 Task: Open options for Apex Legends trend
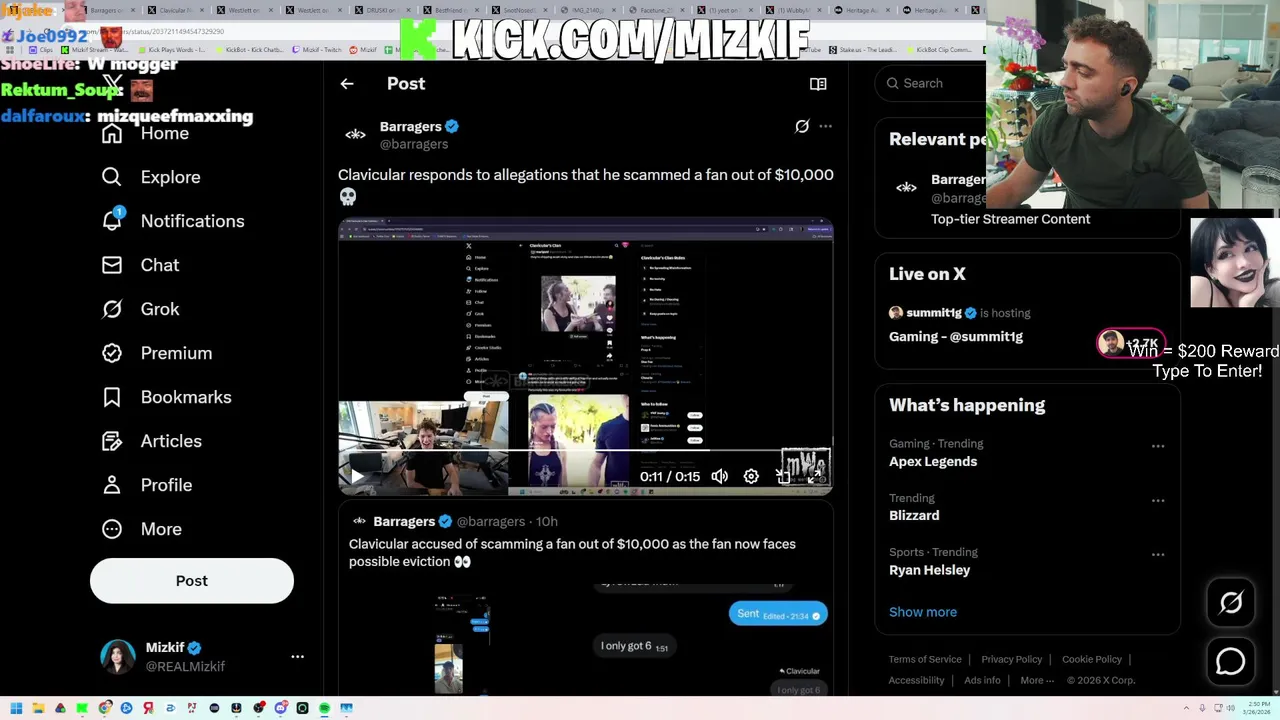(1158, 446)
